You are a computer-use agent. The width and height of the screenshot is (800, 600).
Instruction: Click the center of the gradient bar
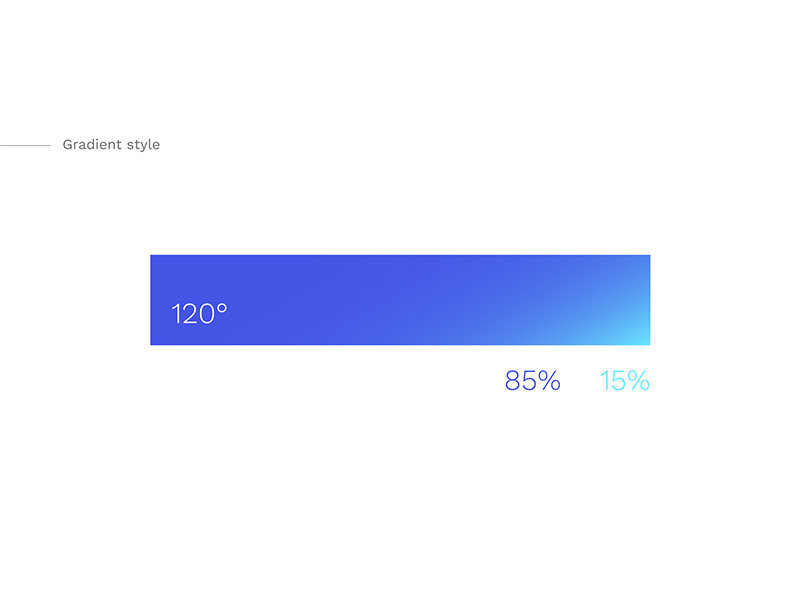tap(400, 300)
